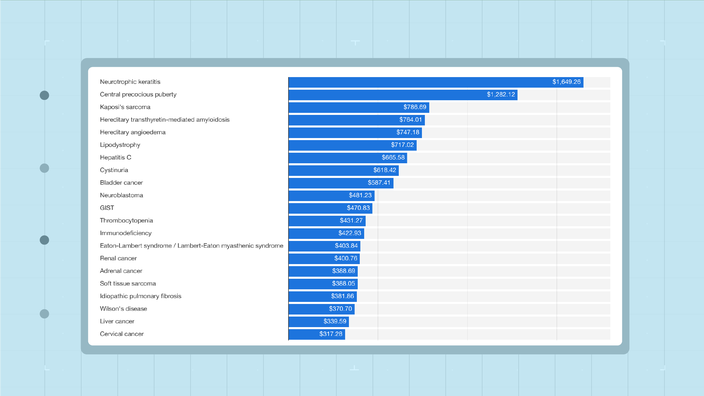Click the GIST label
The image size is (704, 396).
(107, 207)
